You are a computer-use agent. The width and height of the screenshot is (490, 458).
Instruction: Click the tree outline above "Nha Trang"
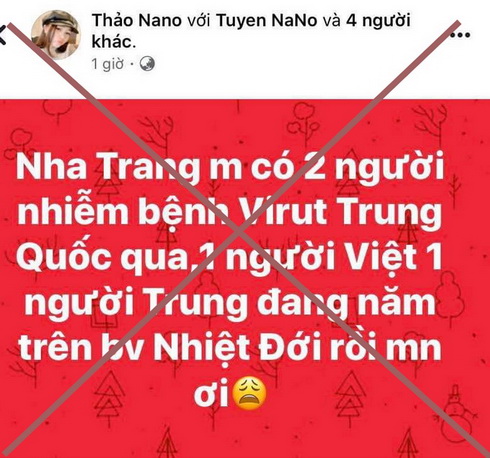[x=57, y=112]
